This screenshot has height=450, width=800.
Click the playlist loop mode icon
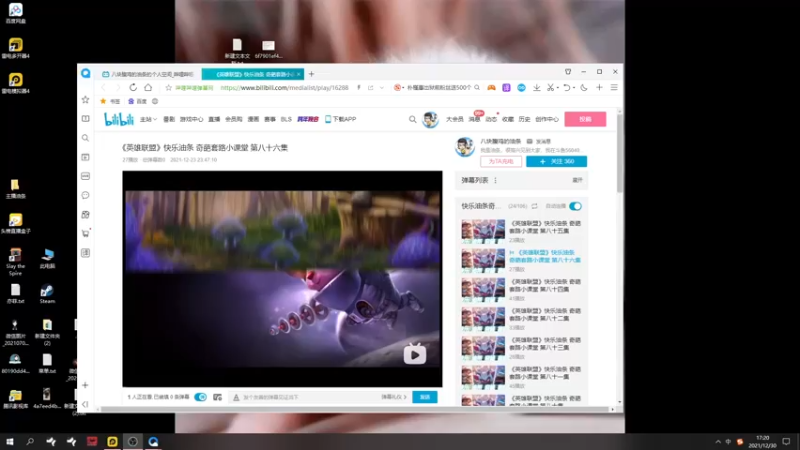[534, 206]
